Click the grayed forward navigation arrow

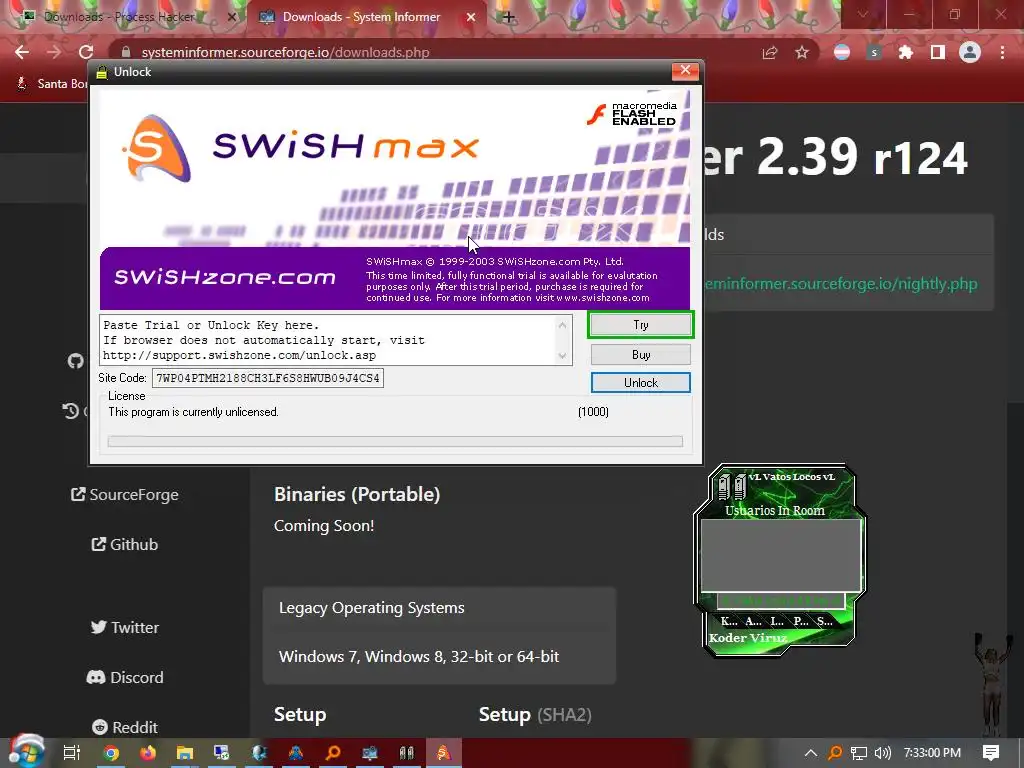[x=54, y=52]
